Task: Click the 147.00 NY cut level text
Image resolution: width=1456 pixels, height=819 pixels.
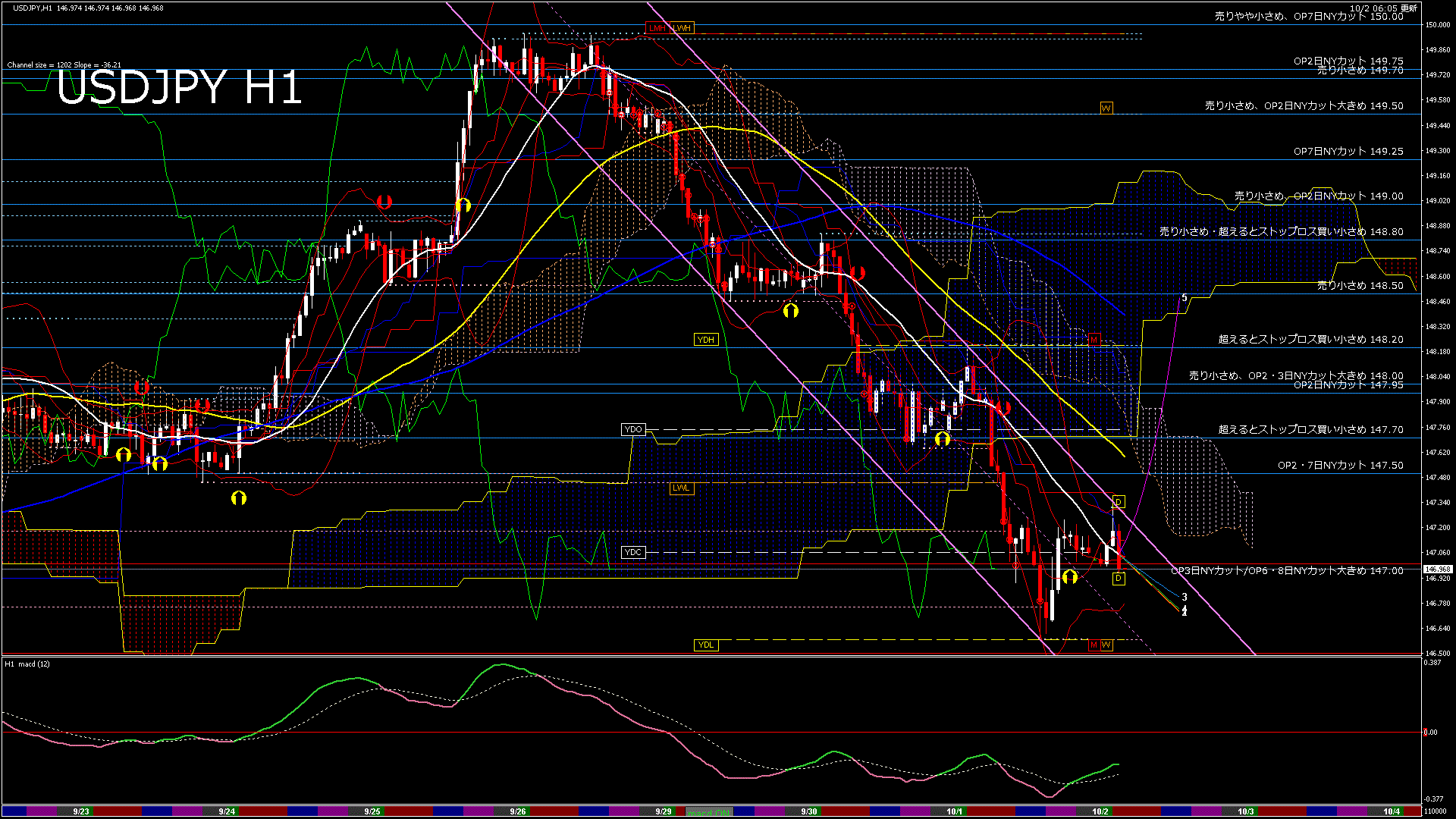Action: (x=1287, y=571)
